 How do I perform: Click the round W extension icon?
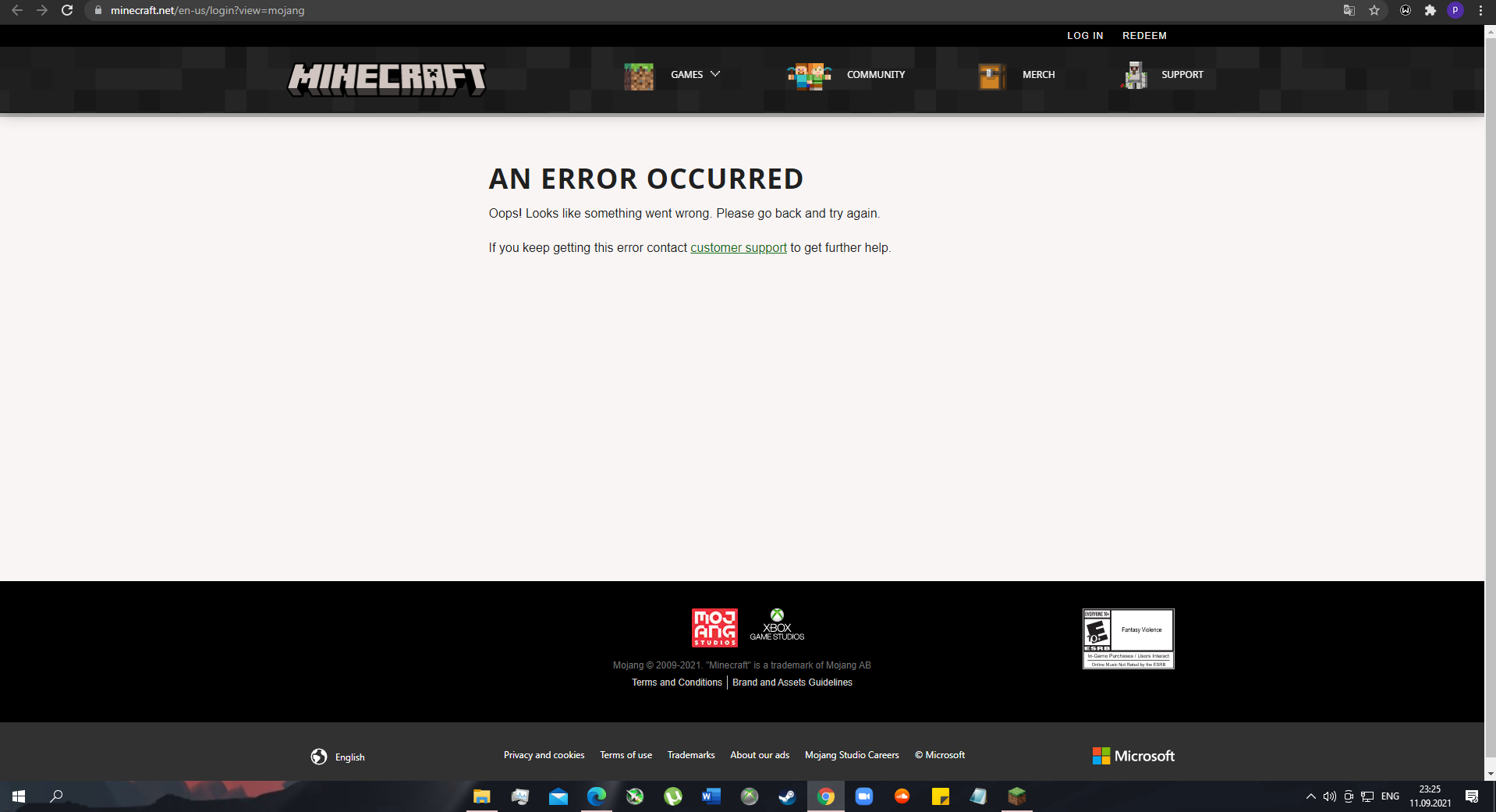pyautogui.click(x=1406, y=10)
